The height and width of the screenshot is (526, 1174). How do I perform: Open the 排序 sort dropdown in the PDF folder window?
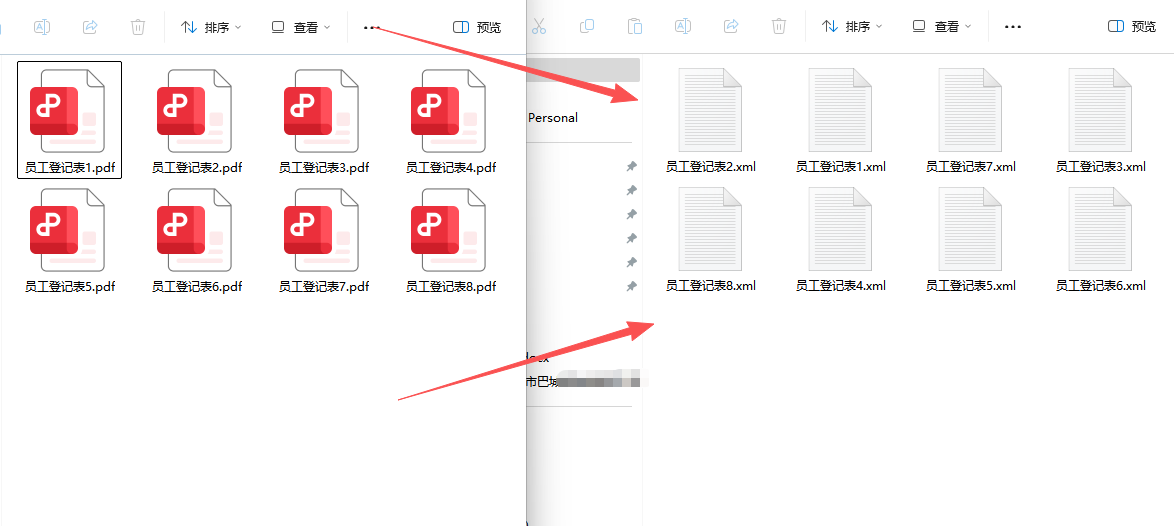211,27
